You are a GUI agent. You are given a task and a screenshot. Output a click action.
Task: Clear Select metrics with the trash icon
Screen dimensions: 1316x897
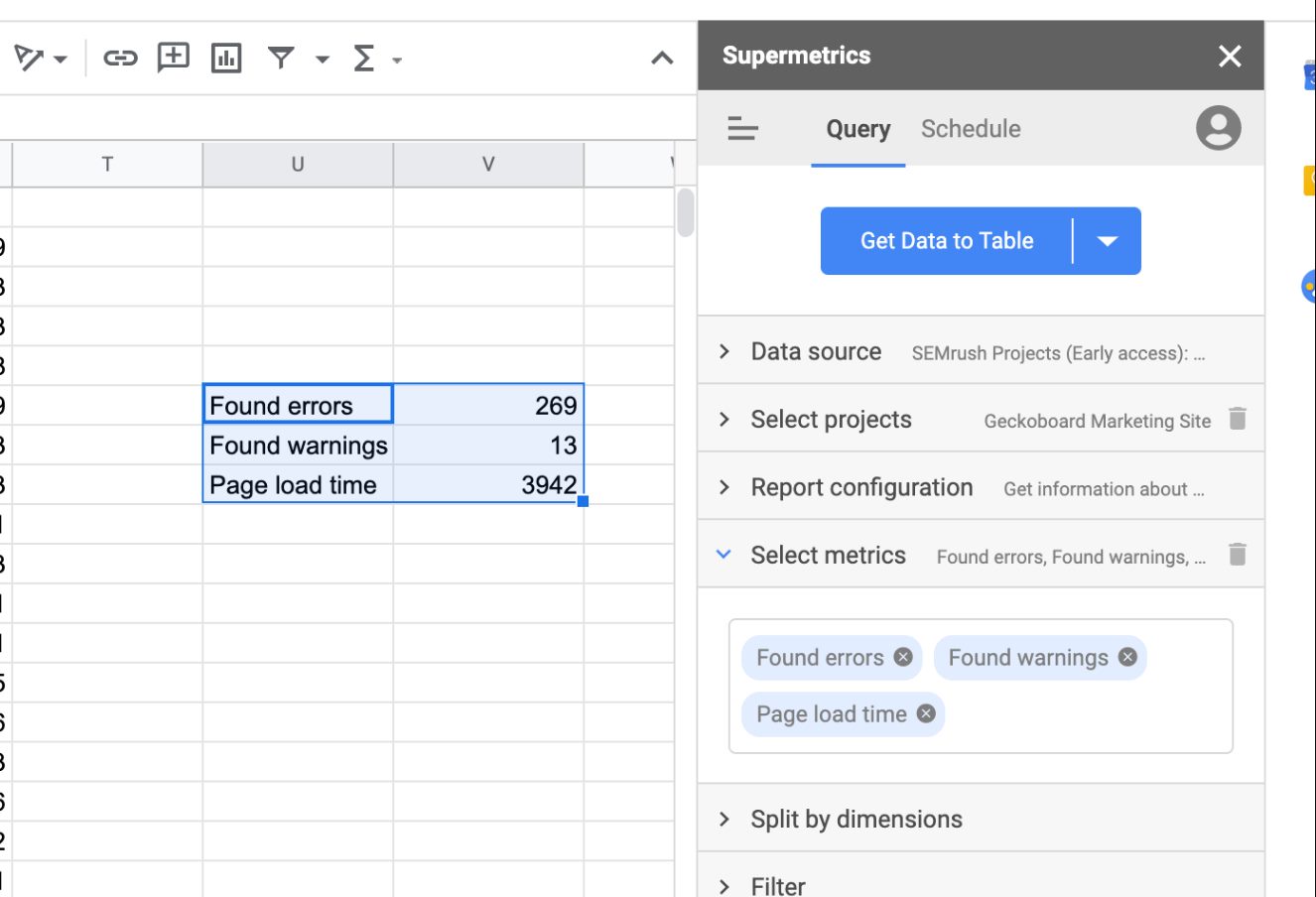tap(1237, 555)
